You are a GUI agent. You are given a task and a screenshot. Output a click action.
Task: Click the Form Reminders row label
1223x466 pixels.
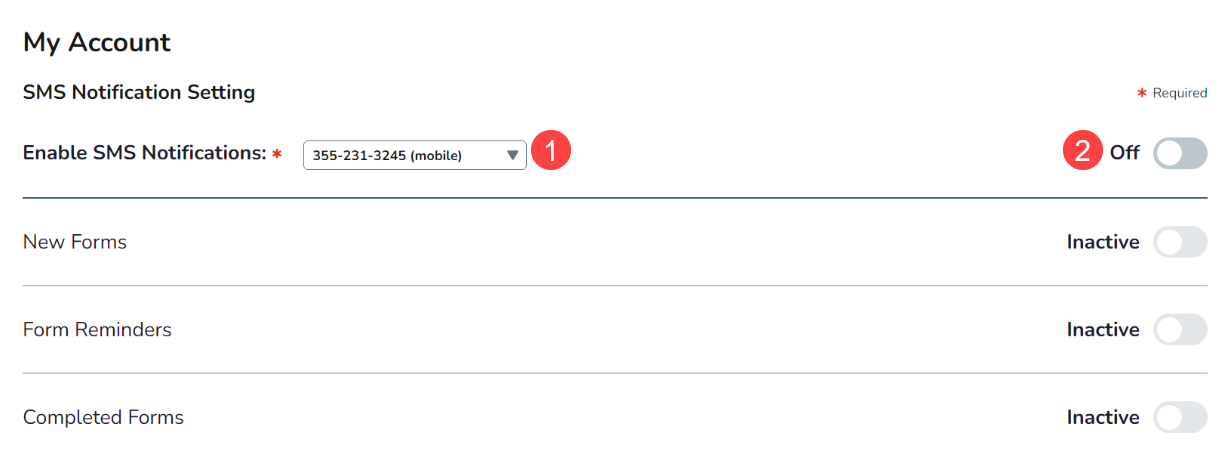[97, 330]
